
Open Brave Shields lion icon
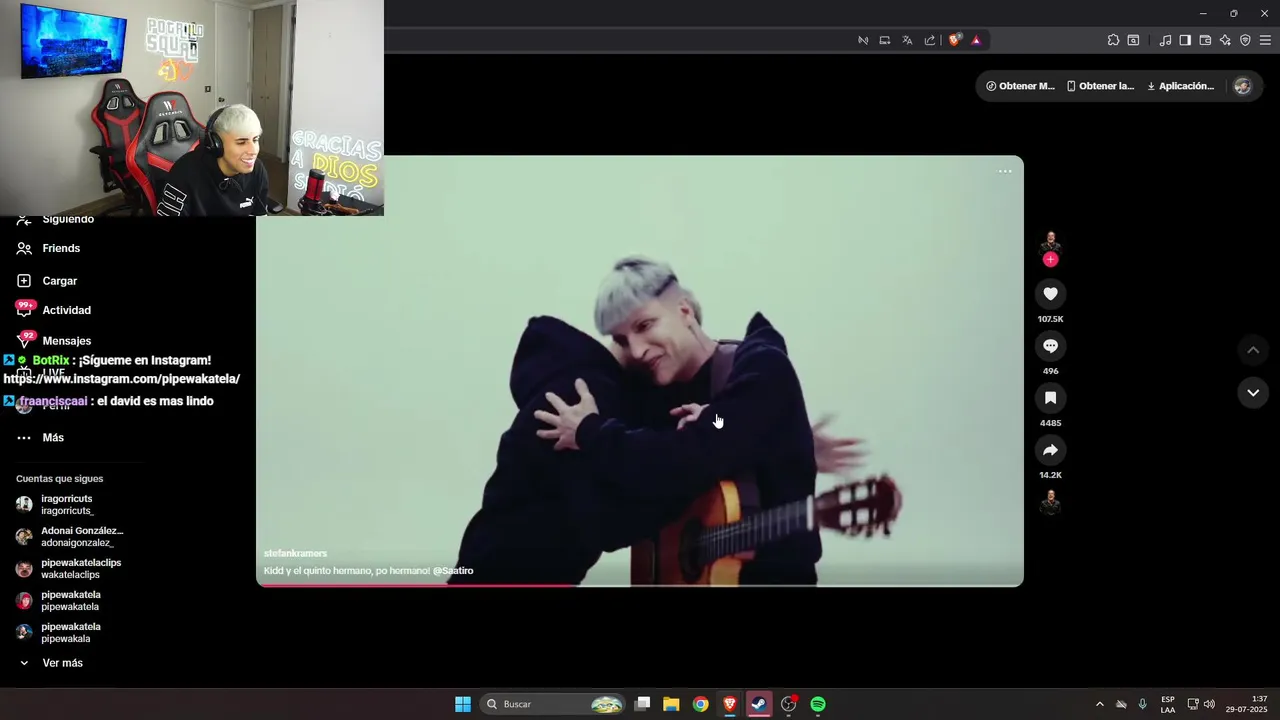click(x=955, y=40)
